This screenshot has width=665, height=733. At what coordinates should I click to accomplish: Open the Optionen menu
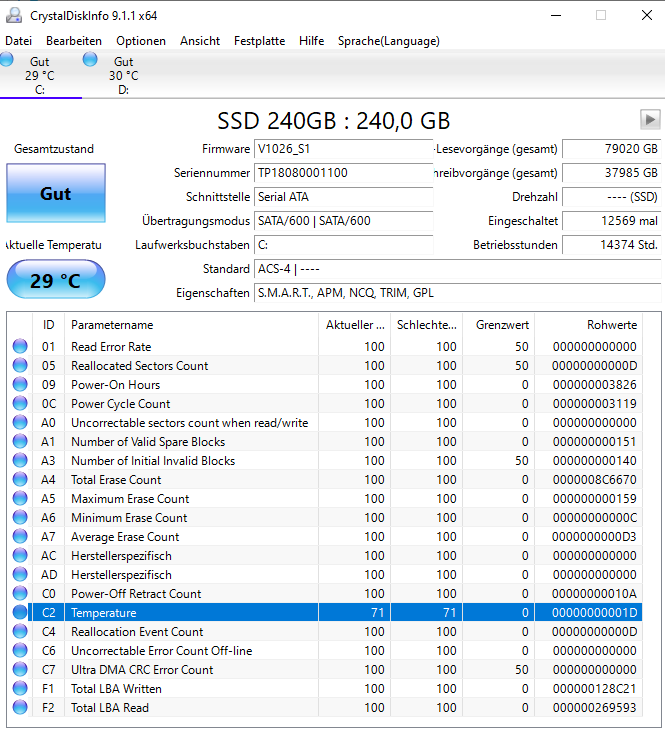(141, 41)
